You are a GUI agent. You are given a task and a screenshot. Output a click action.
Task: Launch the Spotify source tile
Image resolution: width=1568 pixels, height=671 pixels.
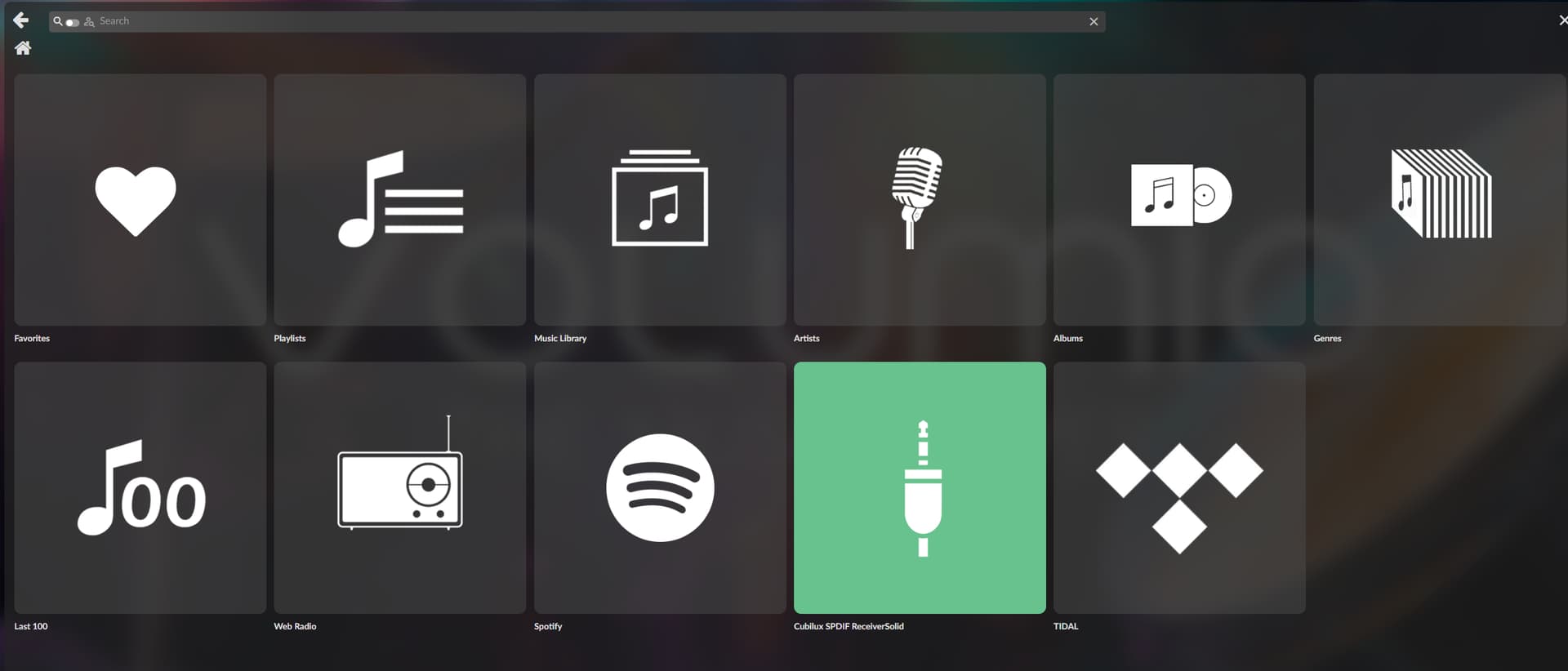pyautogui.click(x=660, y=487)
